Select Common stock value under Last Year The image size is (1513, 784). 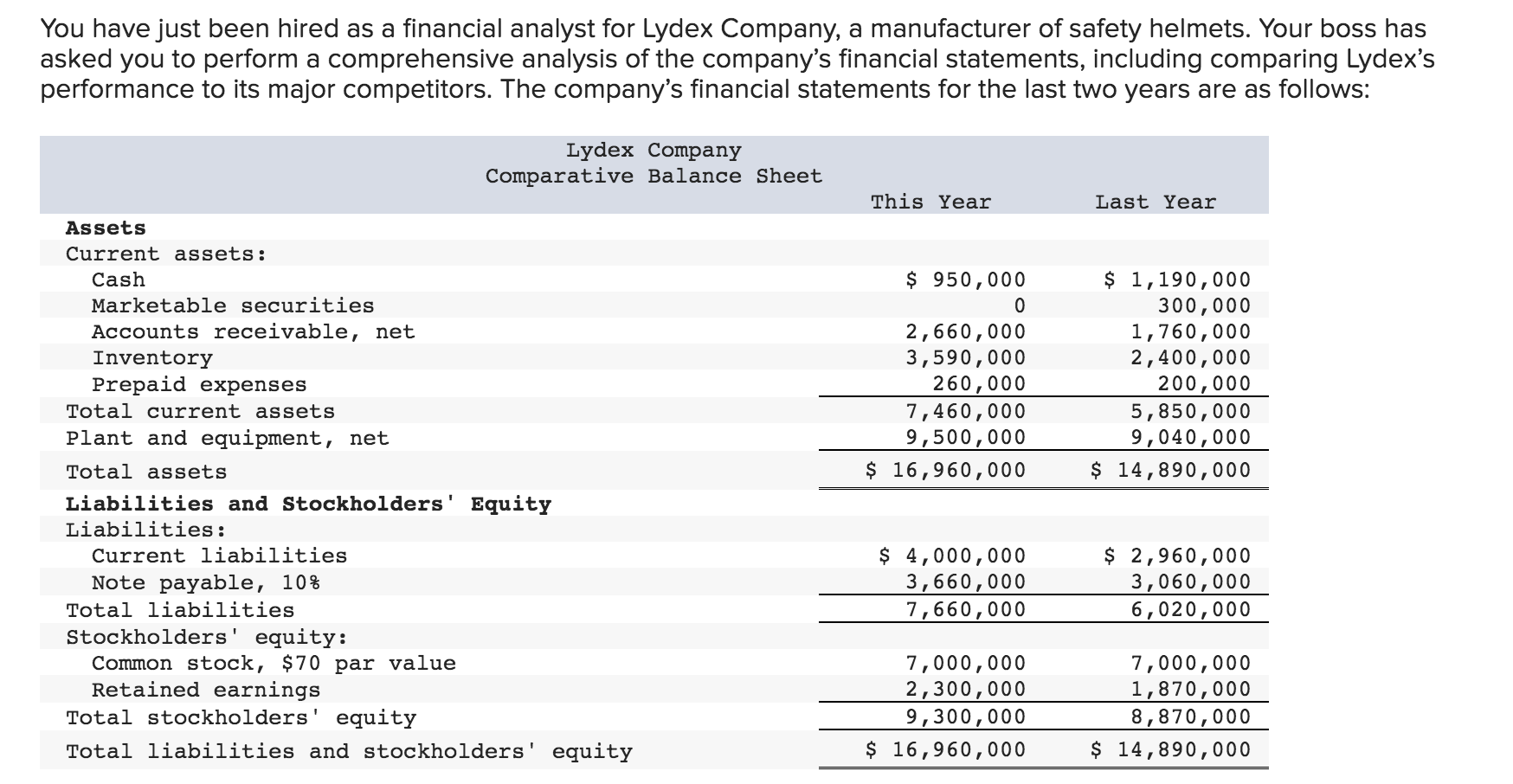[1191, 664]
